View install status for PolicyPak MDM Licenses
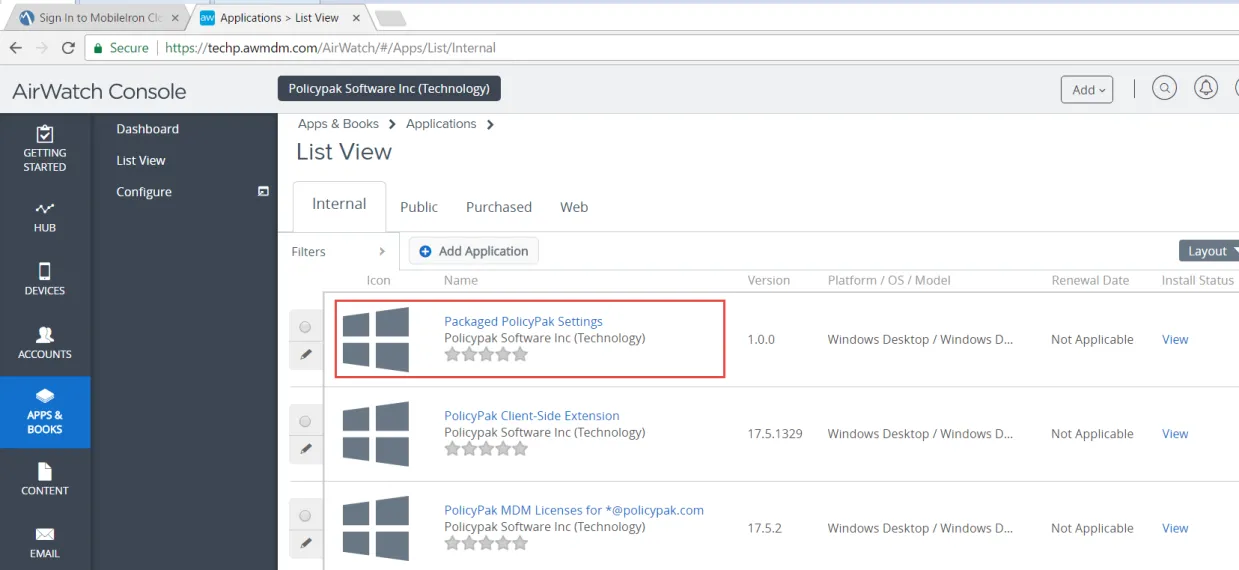This screenshot has width=1239, height=570. point(1175,528)
